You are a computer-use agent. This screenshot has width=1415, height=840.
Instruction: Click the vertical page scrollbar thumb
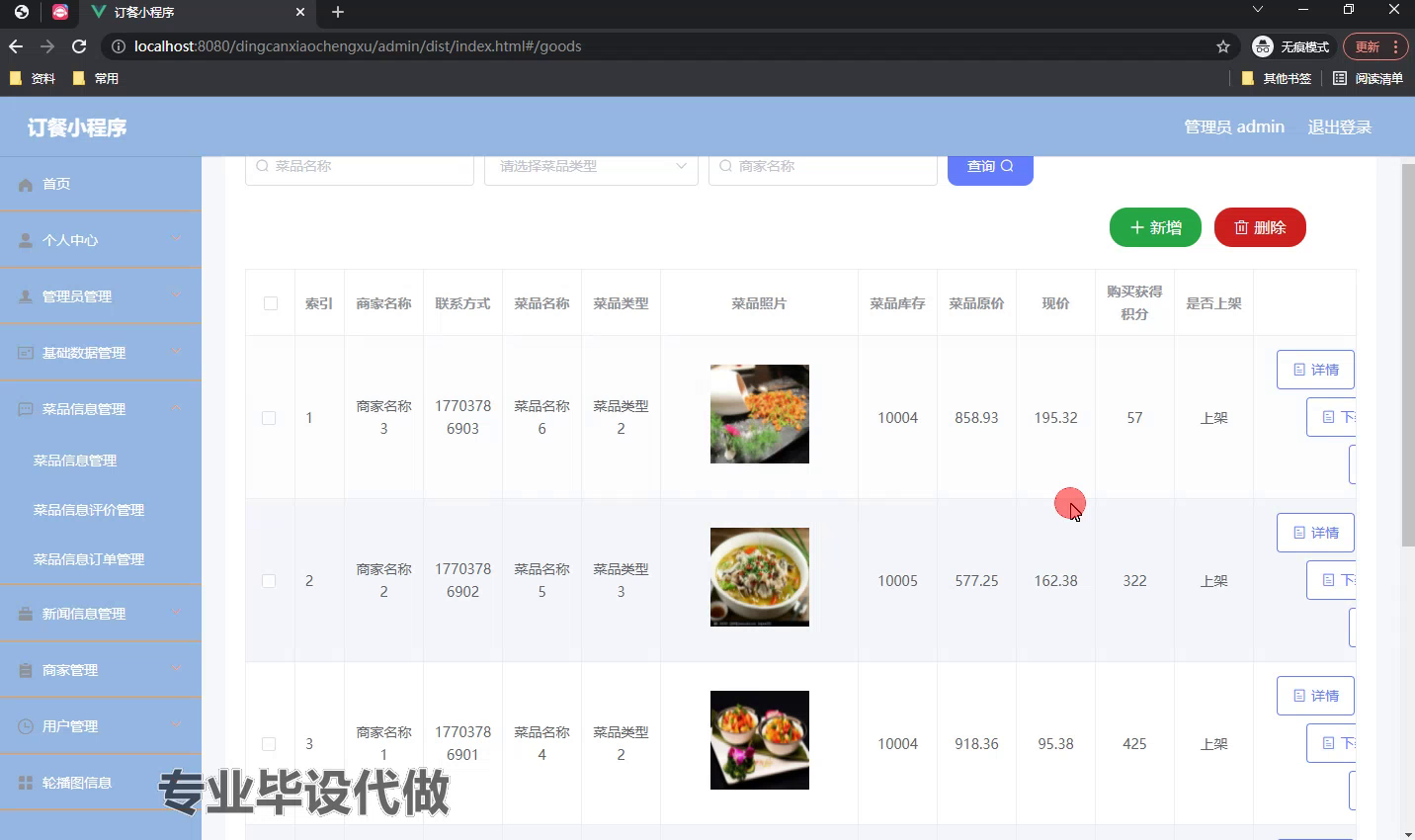1408,356
